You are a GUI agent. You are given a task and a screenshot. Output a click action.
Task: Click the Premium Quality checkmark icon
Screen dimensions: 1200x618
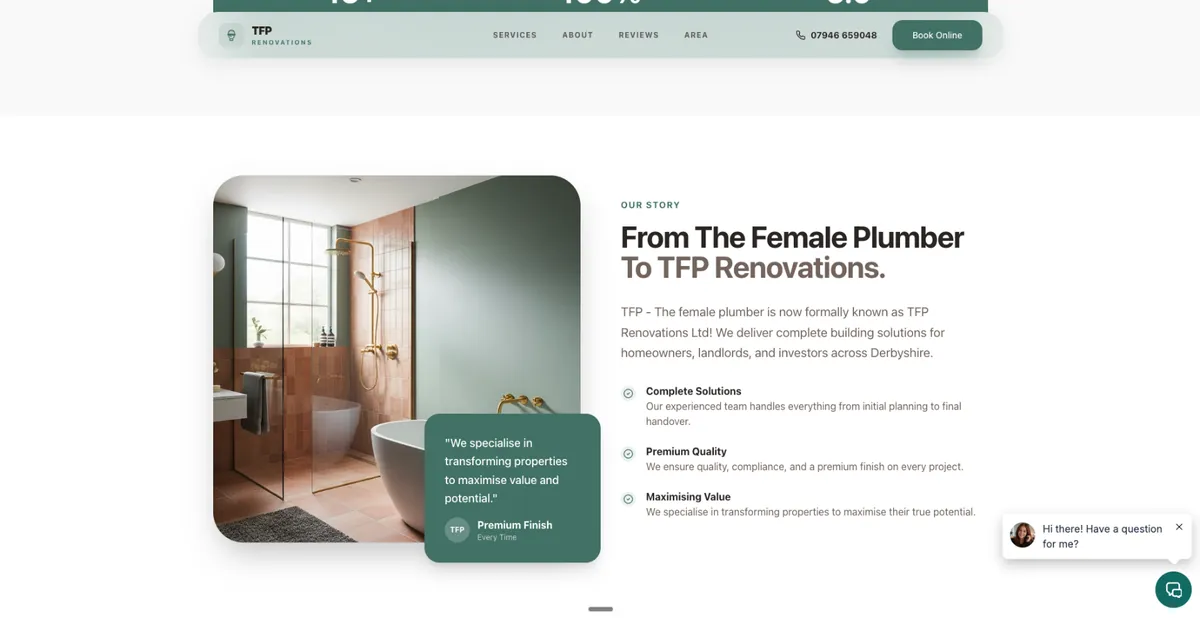[x=628, y=453]
